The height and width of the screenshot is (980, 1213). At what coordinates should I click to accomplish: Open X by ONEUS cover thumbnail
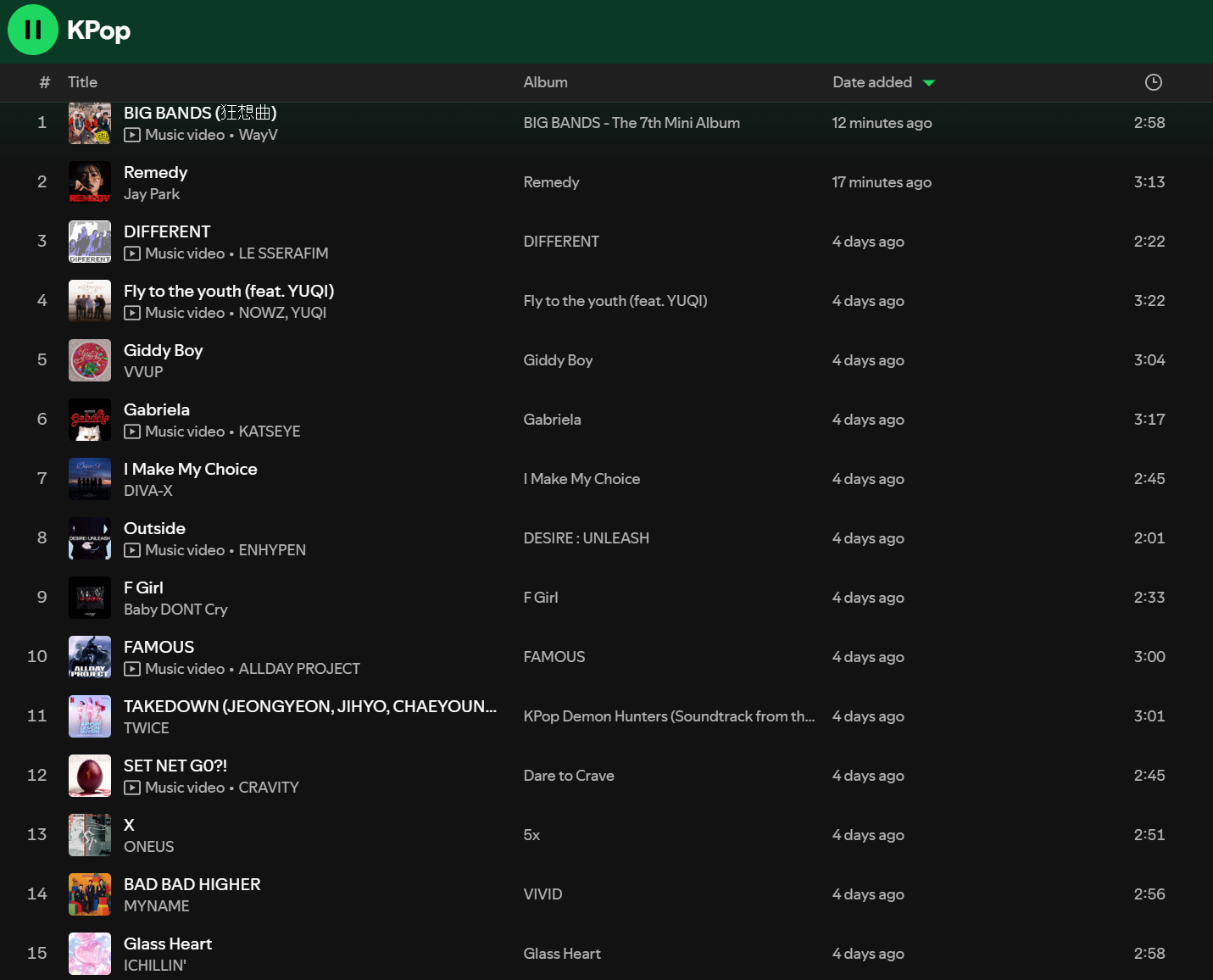coord(90,835)
